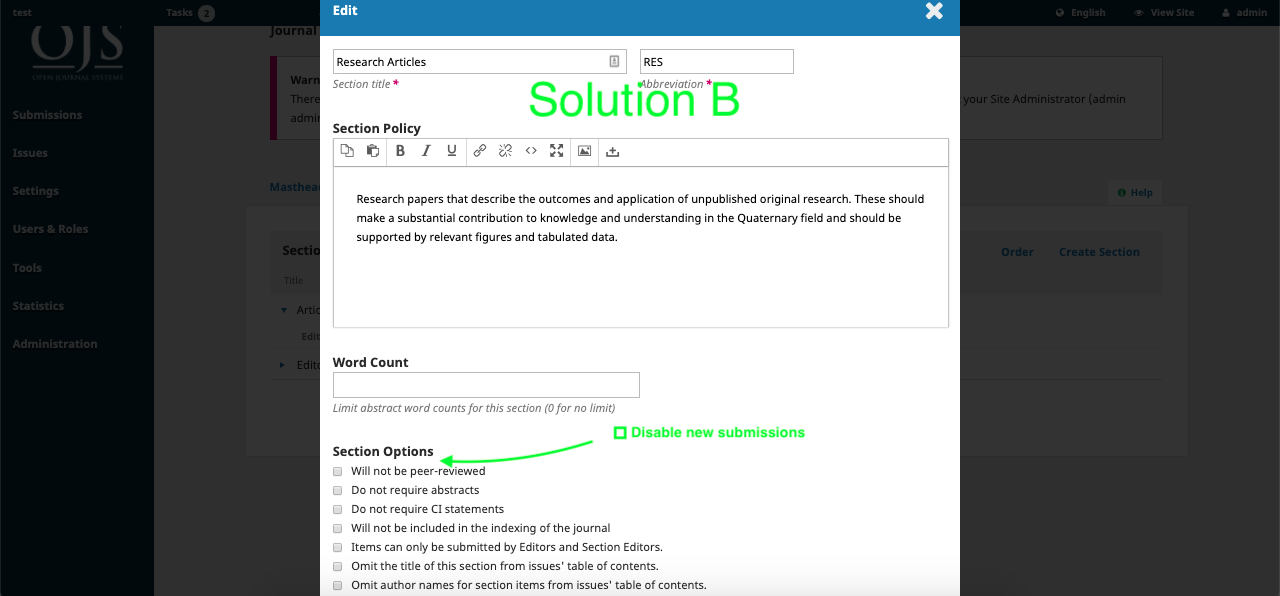The image size is (1280, 596).
Task: Check 'Do not require CI statements' option
Action: [338, 509]
